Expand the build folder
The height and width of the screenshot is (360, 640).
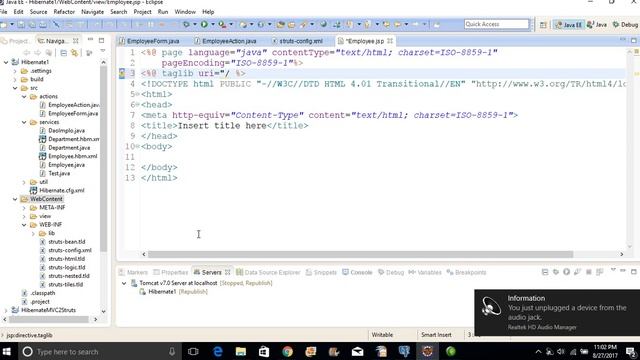click(15, 79)
